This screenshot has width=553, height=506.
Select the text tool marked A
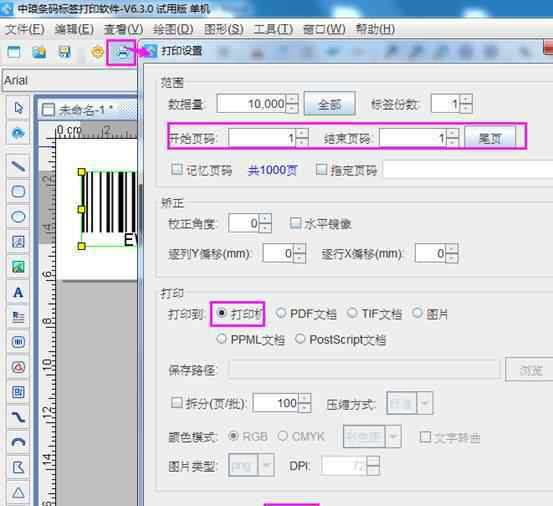(18, 292)
